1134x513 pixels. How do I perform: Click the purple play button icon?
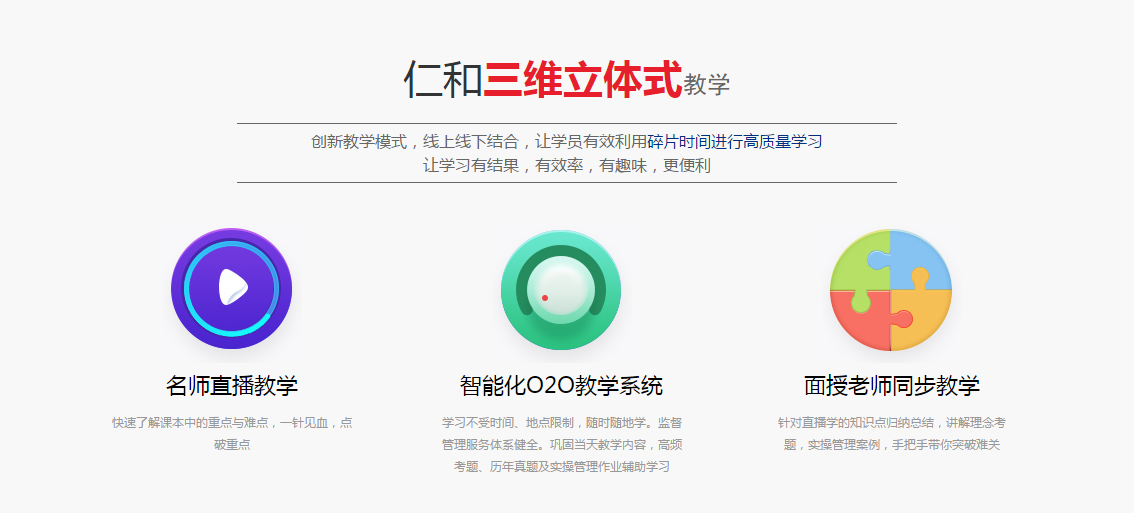[x=231, y=289]
